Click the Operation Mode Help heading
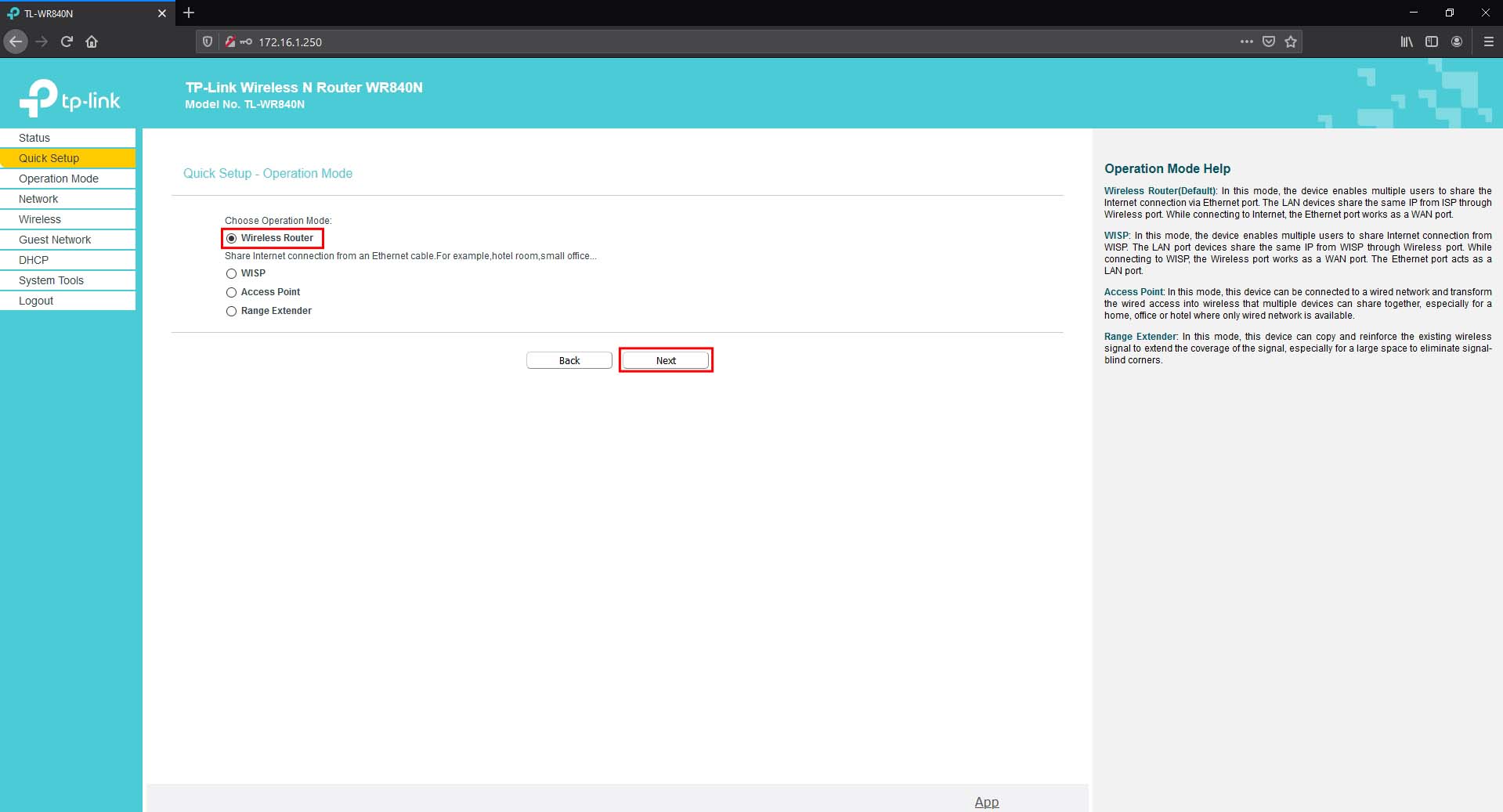The height and width of the screenshot is (812, 1503). (1167, 168)
